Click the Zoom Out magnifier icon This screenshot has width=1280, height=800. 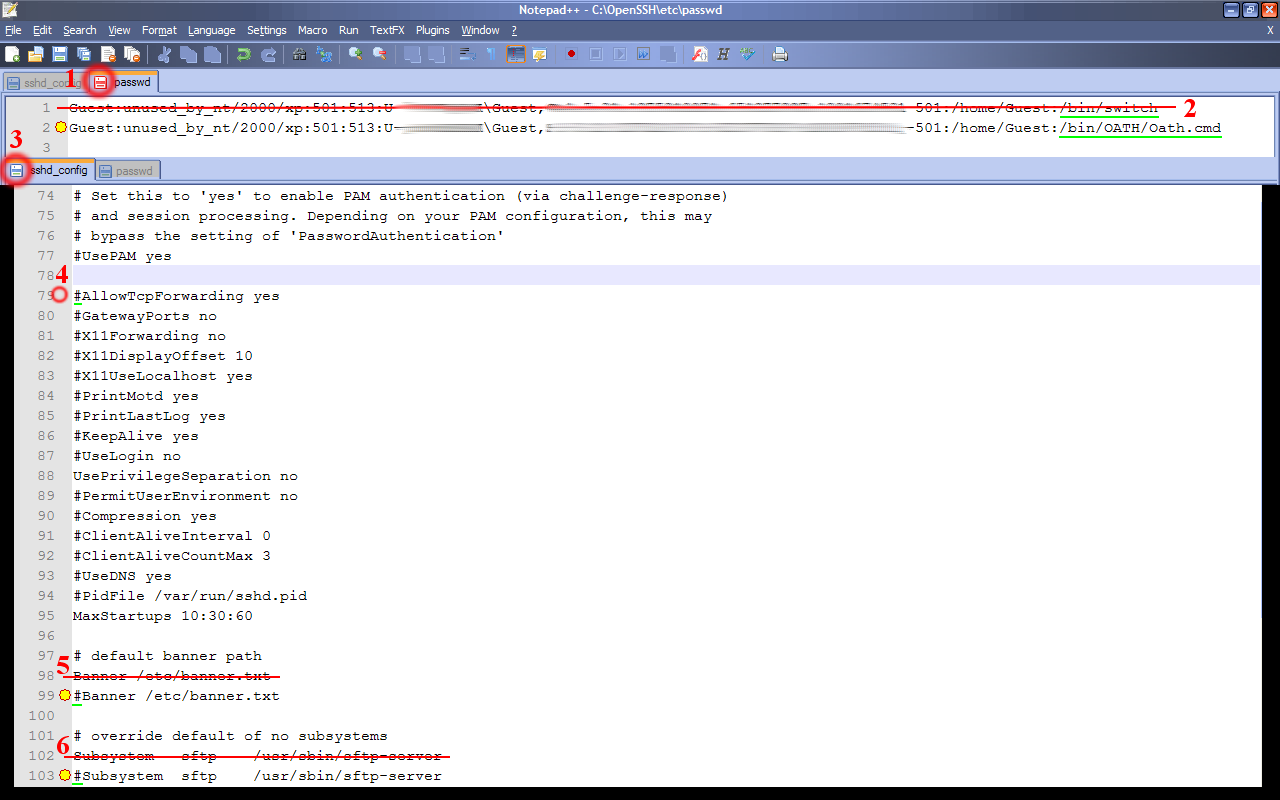(379, 54)
